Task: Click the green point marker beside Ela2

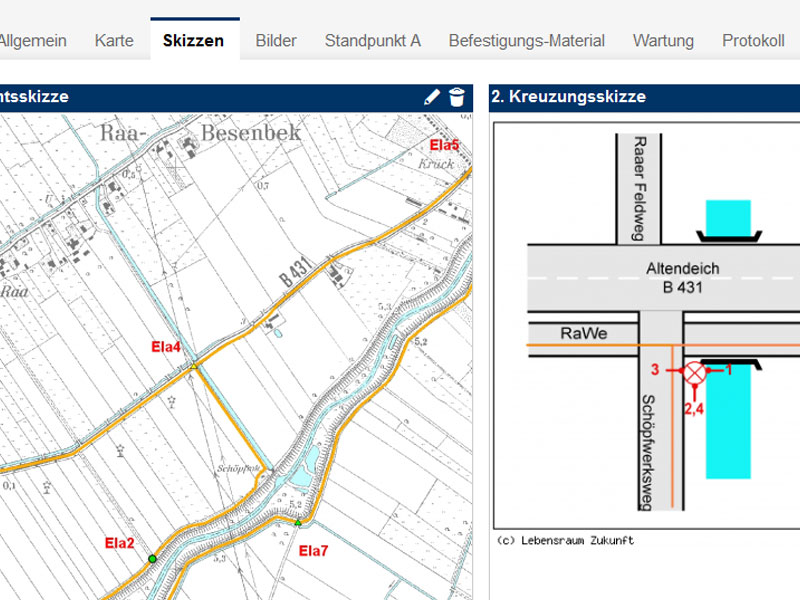Action: 152,560
